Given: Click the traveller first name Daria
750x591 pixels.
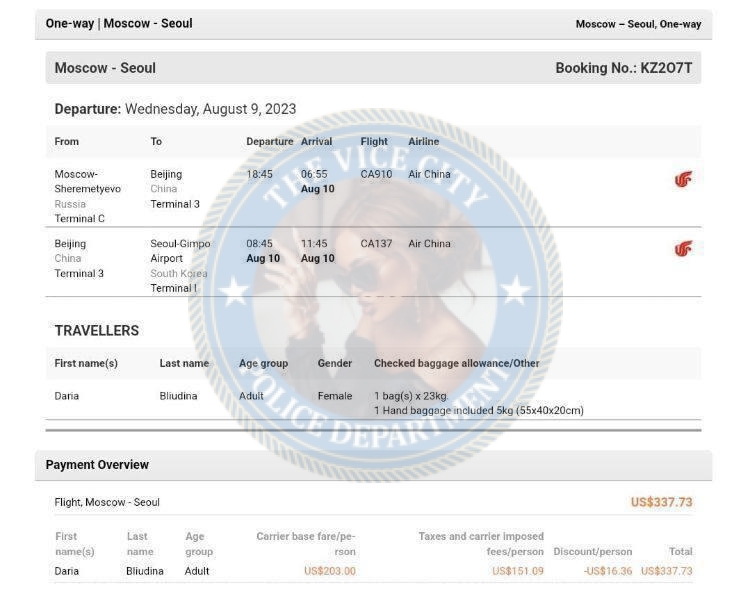Looking at the screenshot, I should [x=66, y=396].
